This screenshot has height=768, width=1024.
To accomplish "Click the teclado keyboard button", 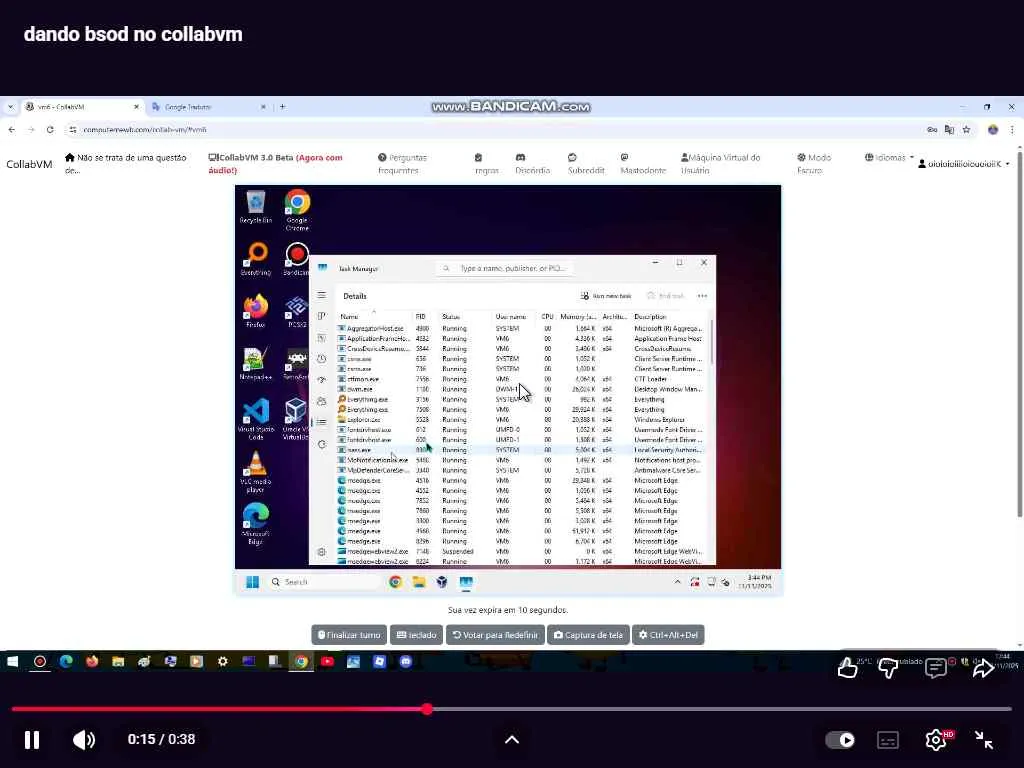I will [x=417, y=635].
